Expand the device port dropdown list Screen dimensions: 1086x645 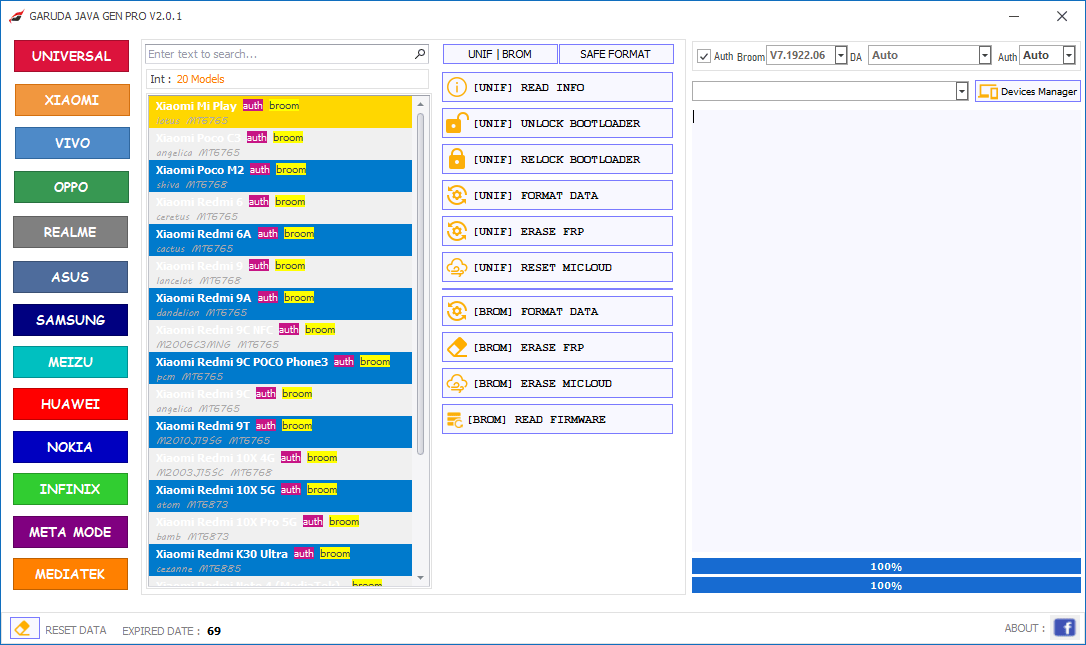pyautogui.click(x=962, y=91)
